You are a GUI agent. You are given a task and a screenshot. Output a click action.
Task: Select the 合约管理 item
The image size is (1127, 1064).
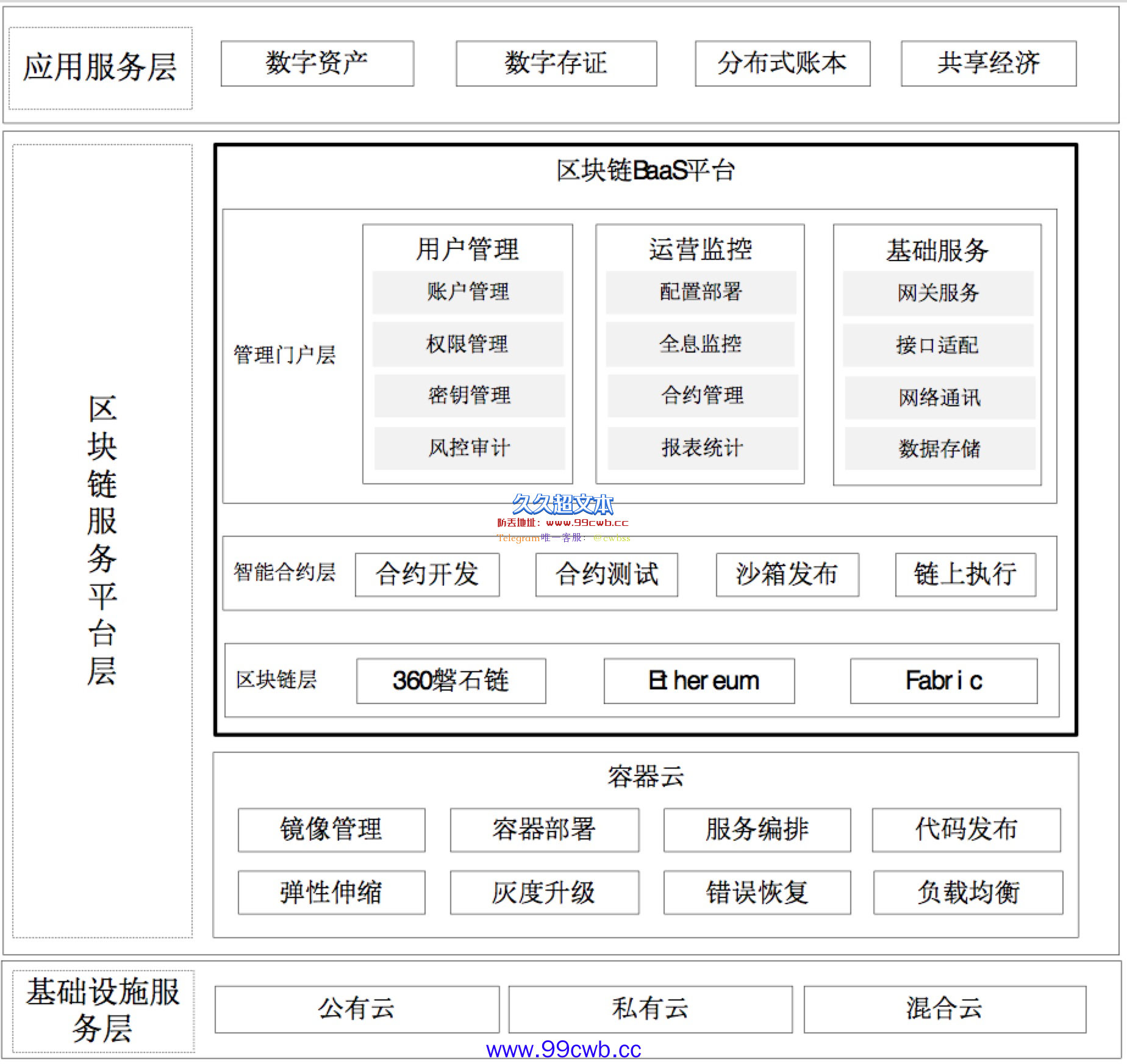point(703,395)
